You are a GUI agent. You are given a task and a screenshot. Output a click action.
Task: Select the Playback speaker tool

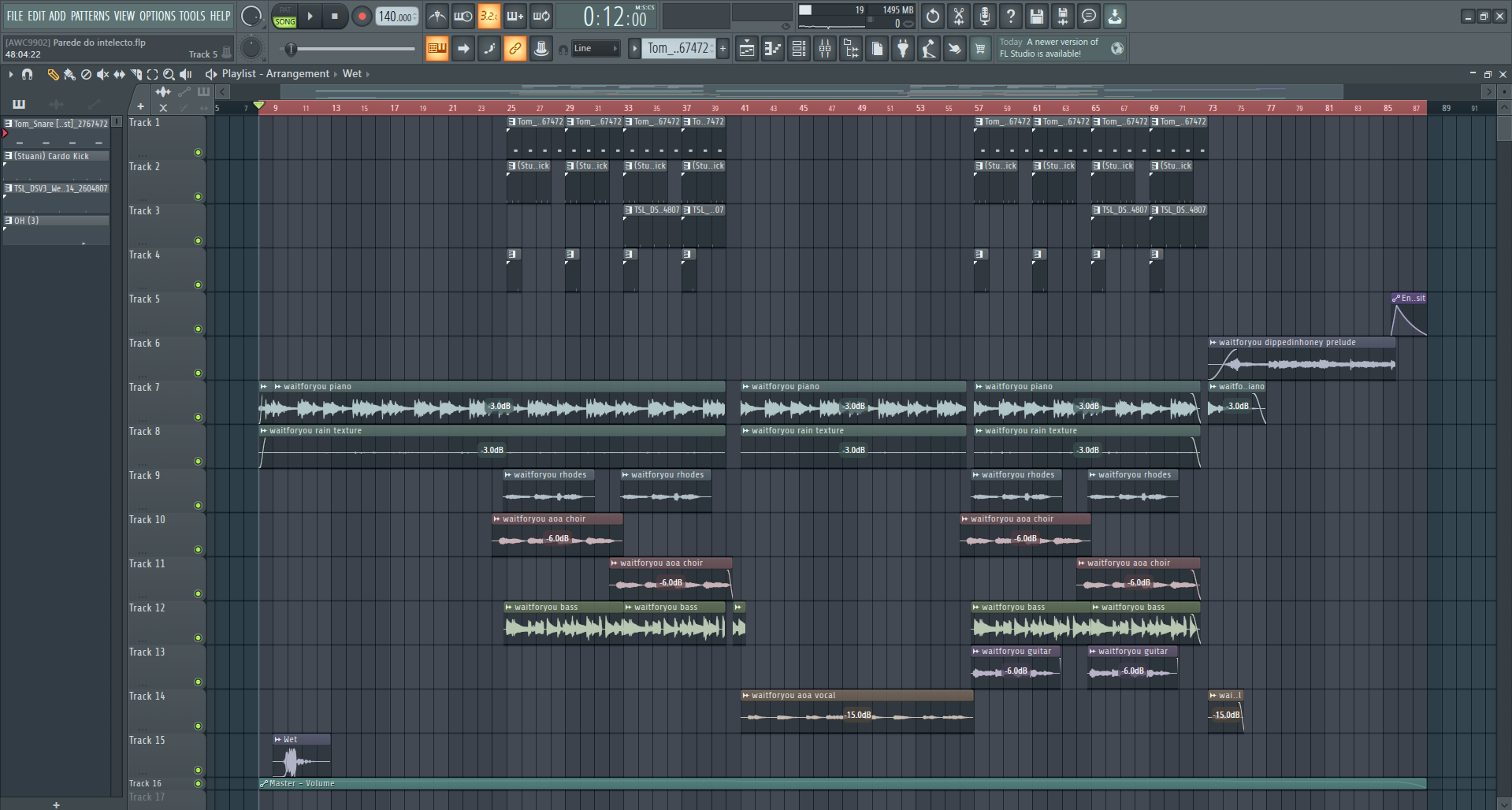[186, 74]
